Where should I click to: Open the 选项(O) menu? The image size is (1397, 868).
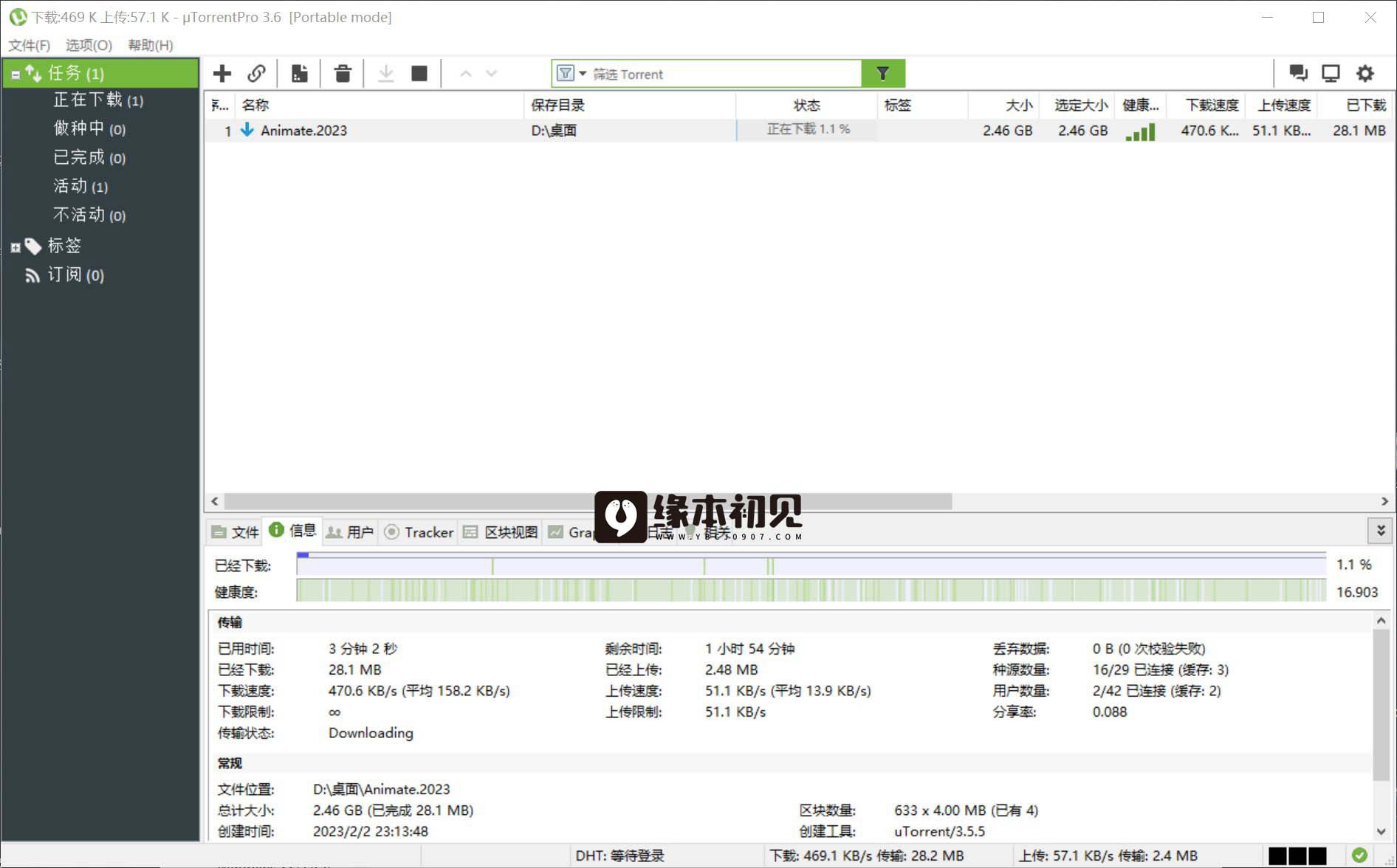click(x=89, y=45)
